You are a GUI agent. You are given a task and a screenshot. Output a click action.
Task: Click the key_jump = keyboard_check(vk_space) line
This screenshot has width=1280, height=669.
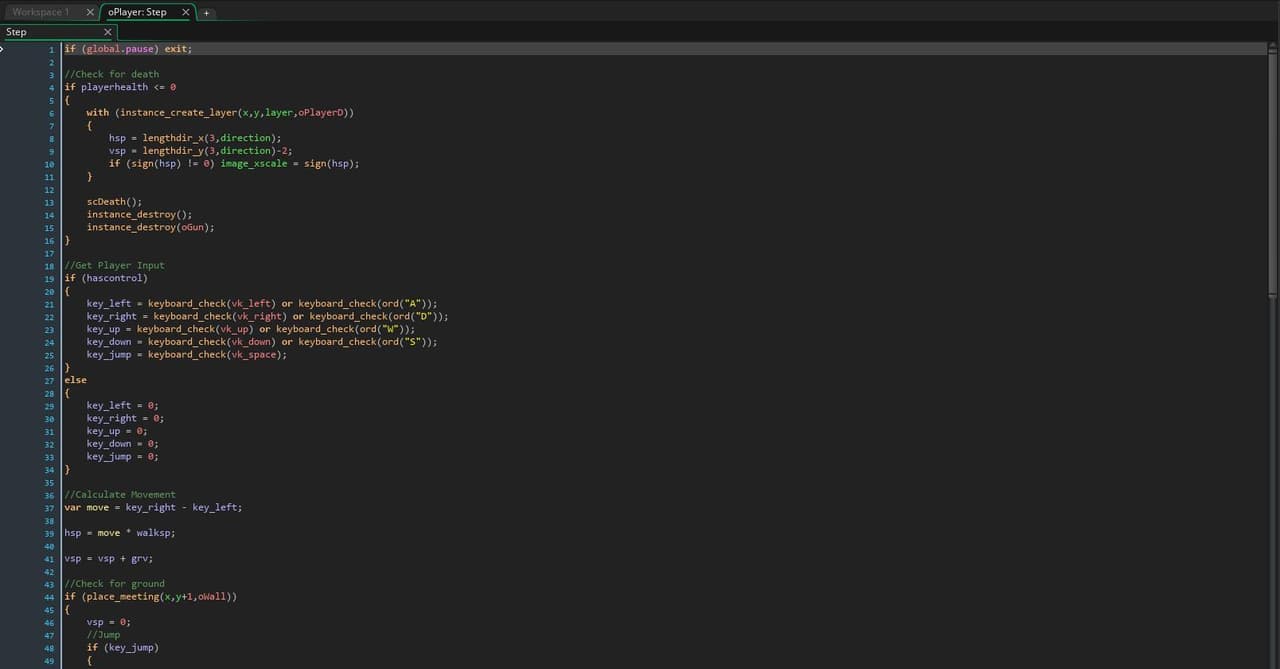pos(186,354)
